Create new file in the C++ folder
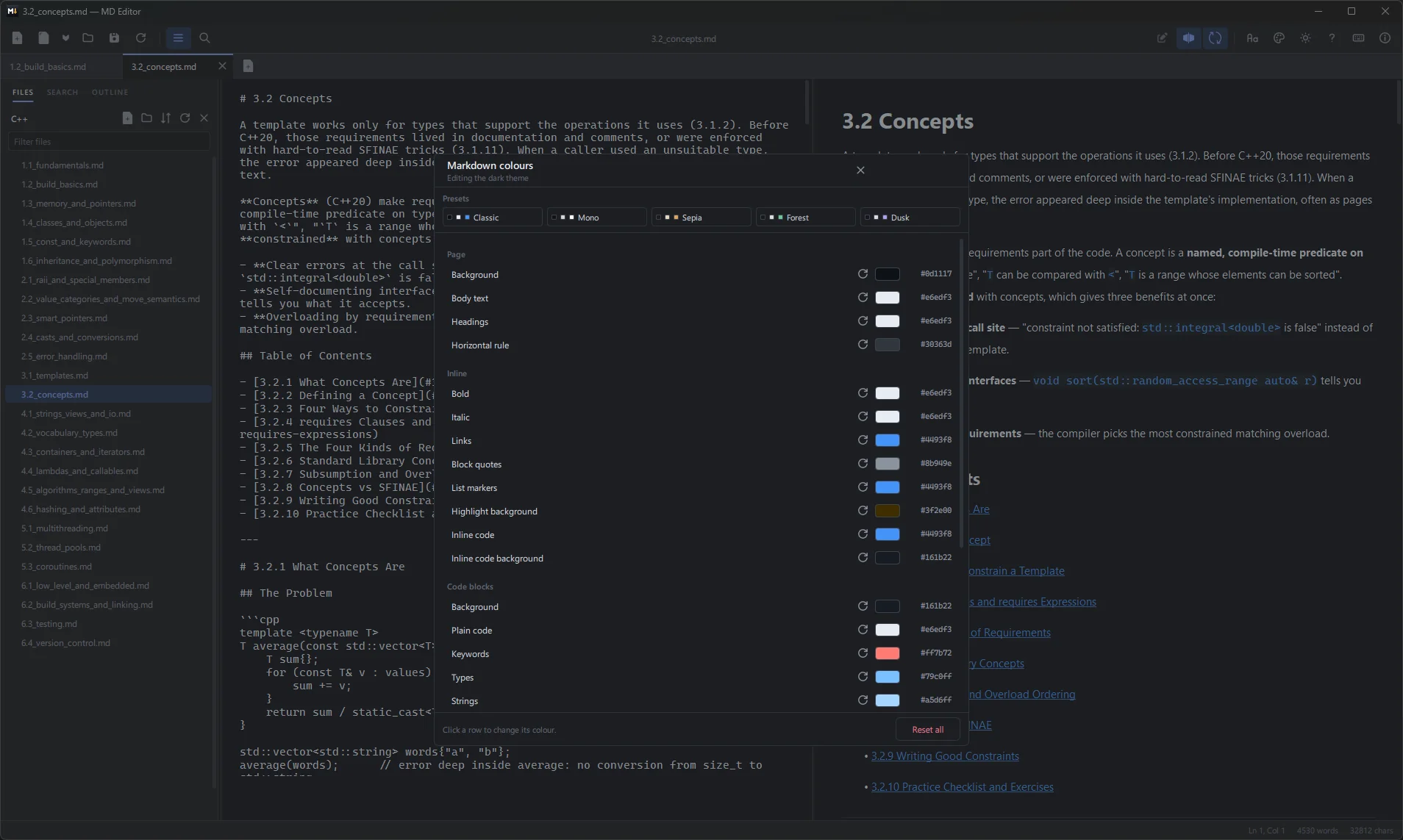Image resolution: width=1403 pixels, height=840 pixels. coord(127,118)
